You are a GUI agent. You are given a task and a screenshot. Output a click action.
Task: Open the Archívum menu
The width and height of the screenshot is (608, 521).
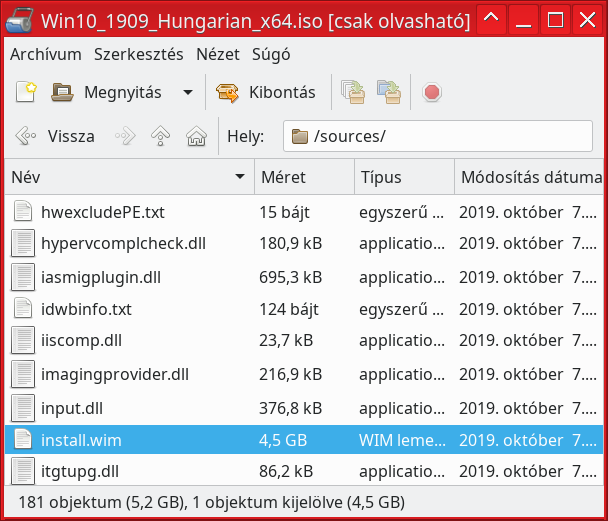(46, 54)
